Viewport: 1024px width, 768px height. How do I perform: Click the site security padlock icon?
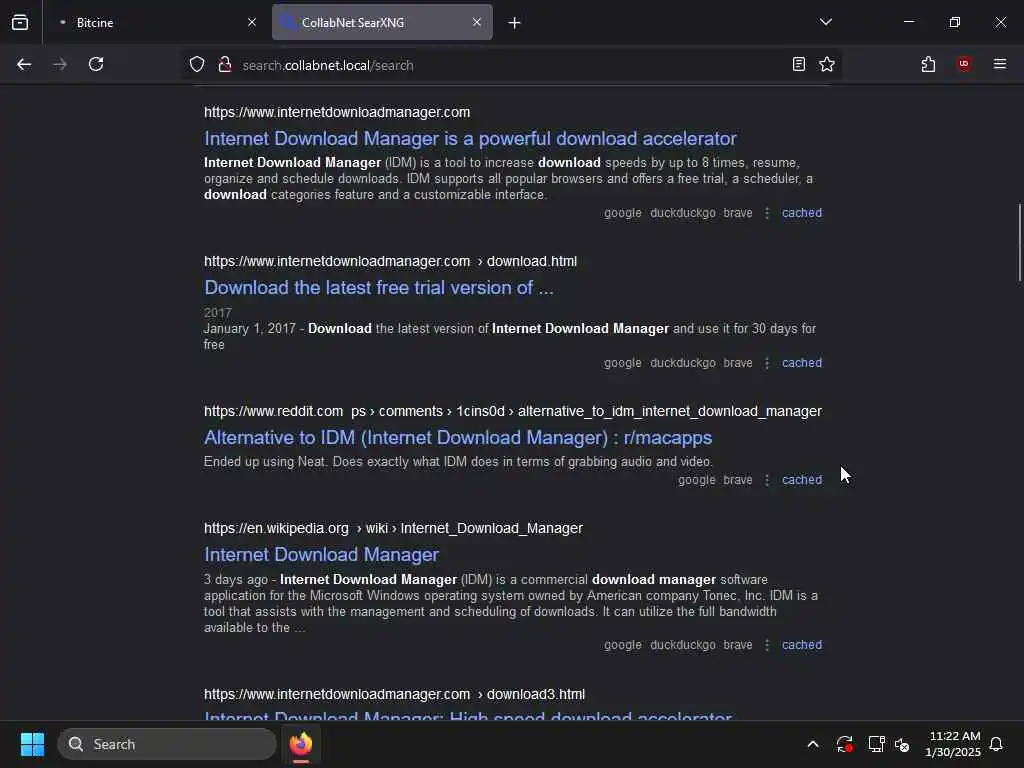pos(225,65)
